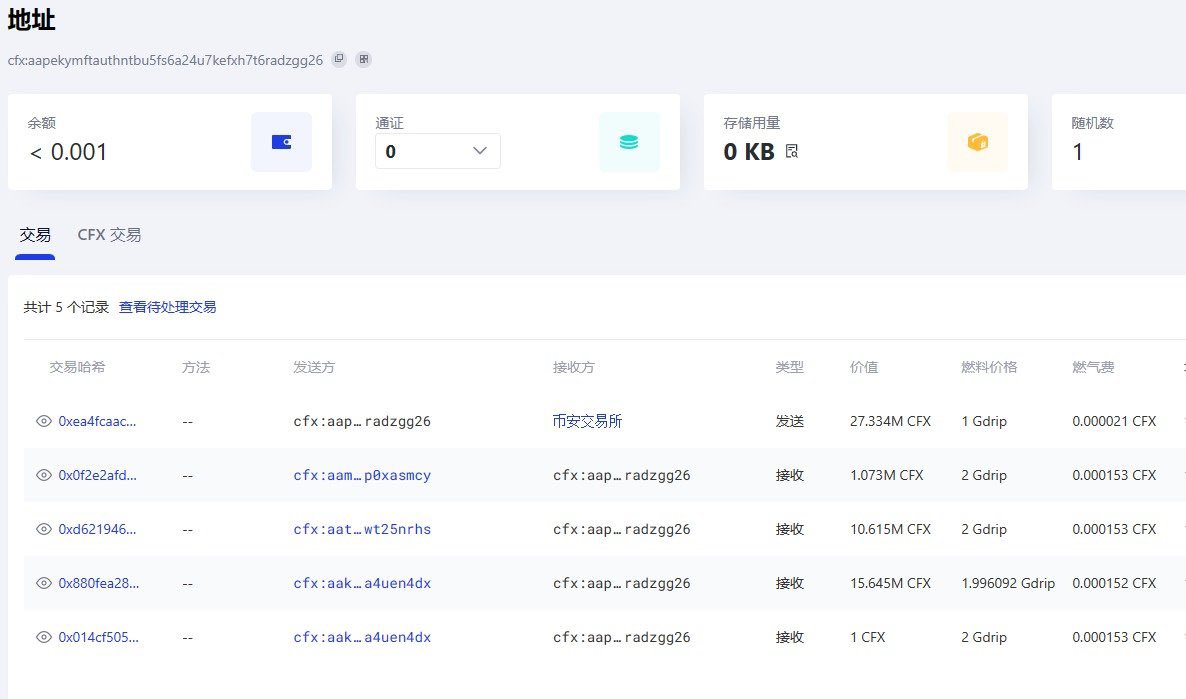The height and width of the screenshot is (699, 1186).
Task: Click the 0 KB storage value
Action: click(749, 152)
